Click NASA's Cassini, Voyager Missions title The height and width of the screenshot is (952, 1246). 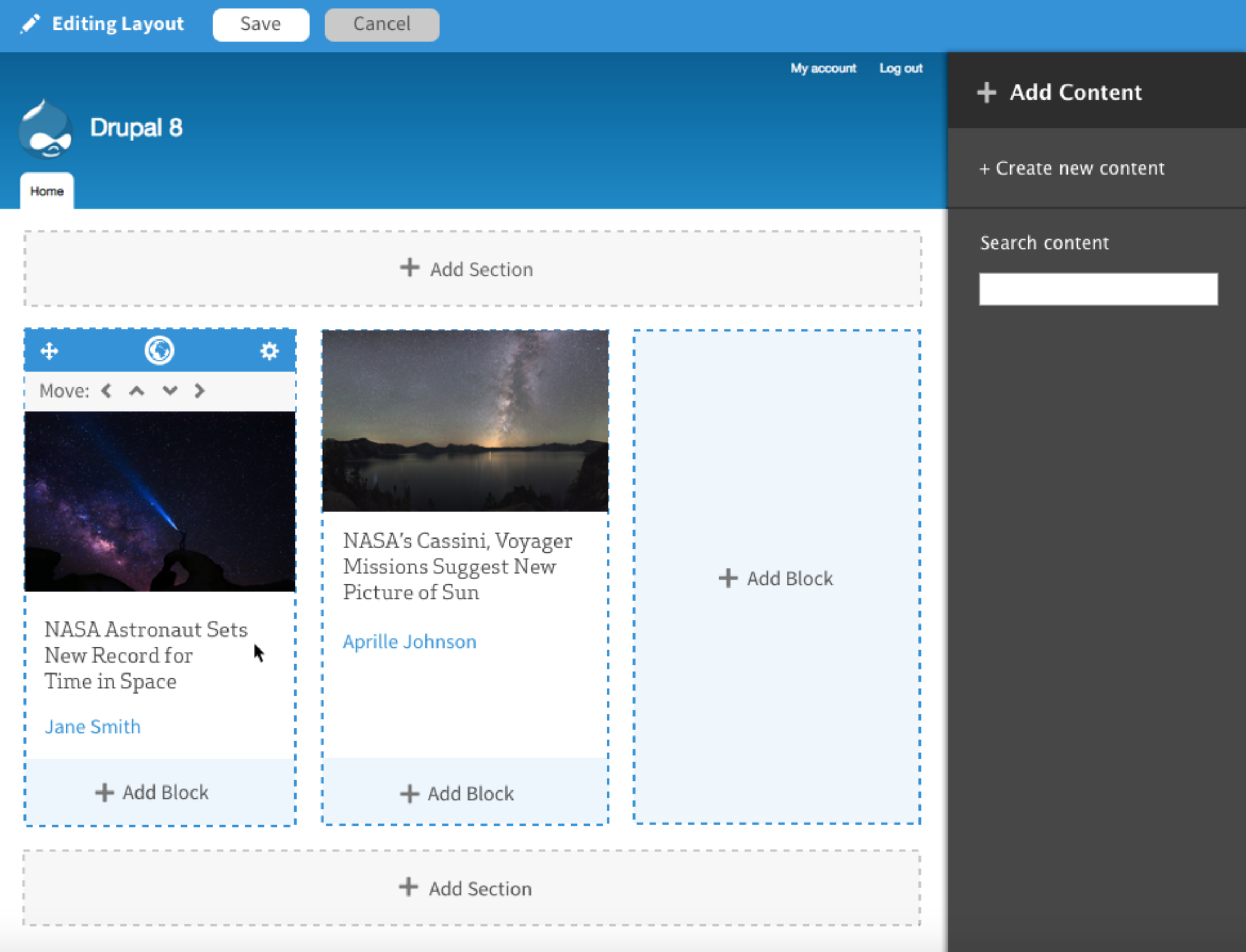(458, 566)
